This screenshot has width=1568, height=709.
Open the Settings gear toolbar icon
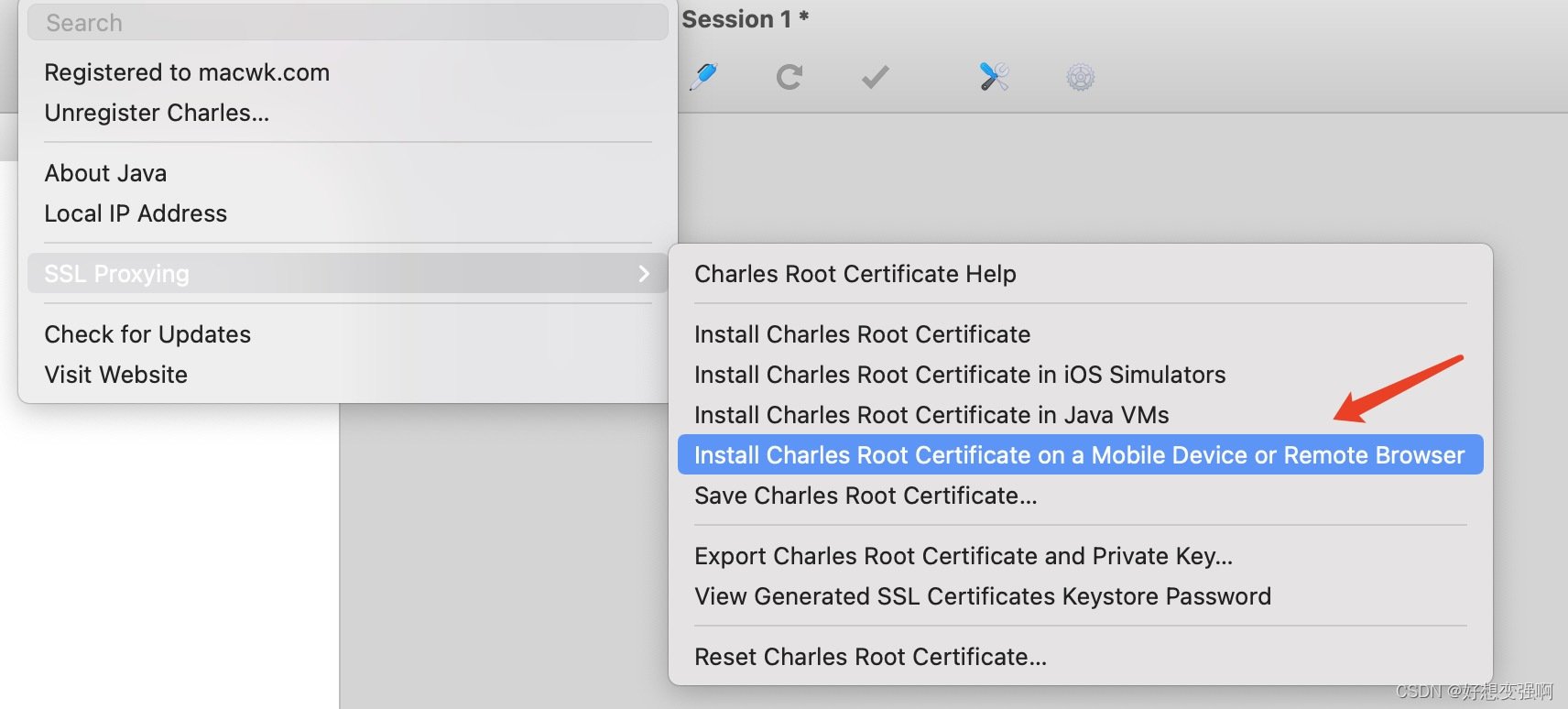(1081, 77)
